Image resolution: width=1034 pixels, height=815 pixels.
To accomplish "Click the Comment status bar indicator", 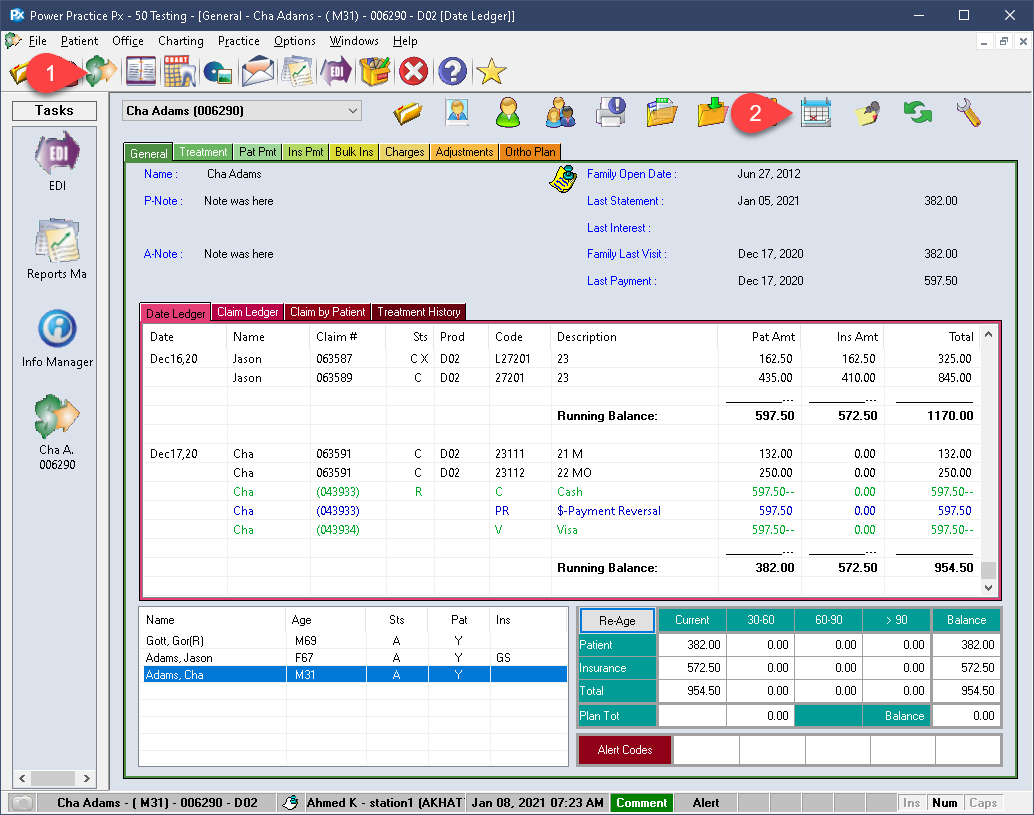I will point(641,802).
